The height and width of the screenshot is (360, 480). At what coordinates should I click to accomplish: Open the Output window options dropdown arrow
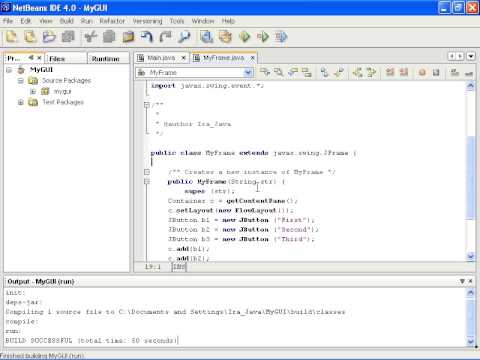coord(462,281)
